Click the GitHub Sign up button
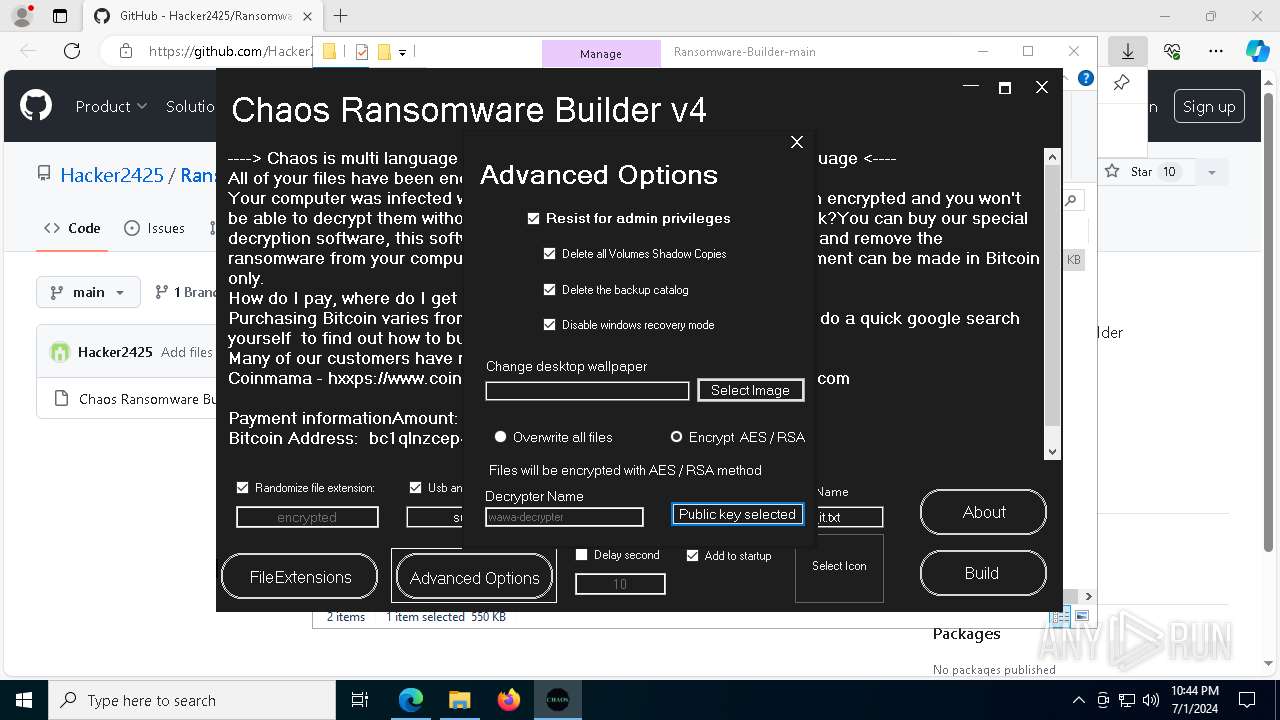1280x720 pixels. point(1209,106)
